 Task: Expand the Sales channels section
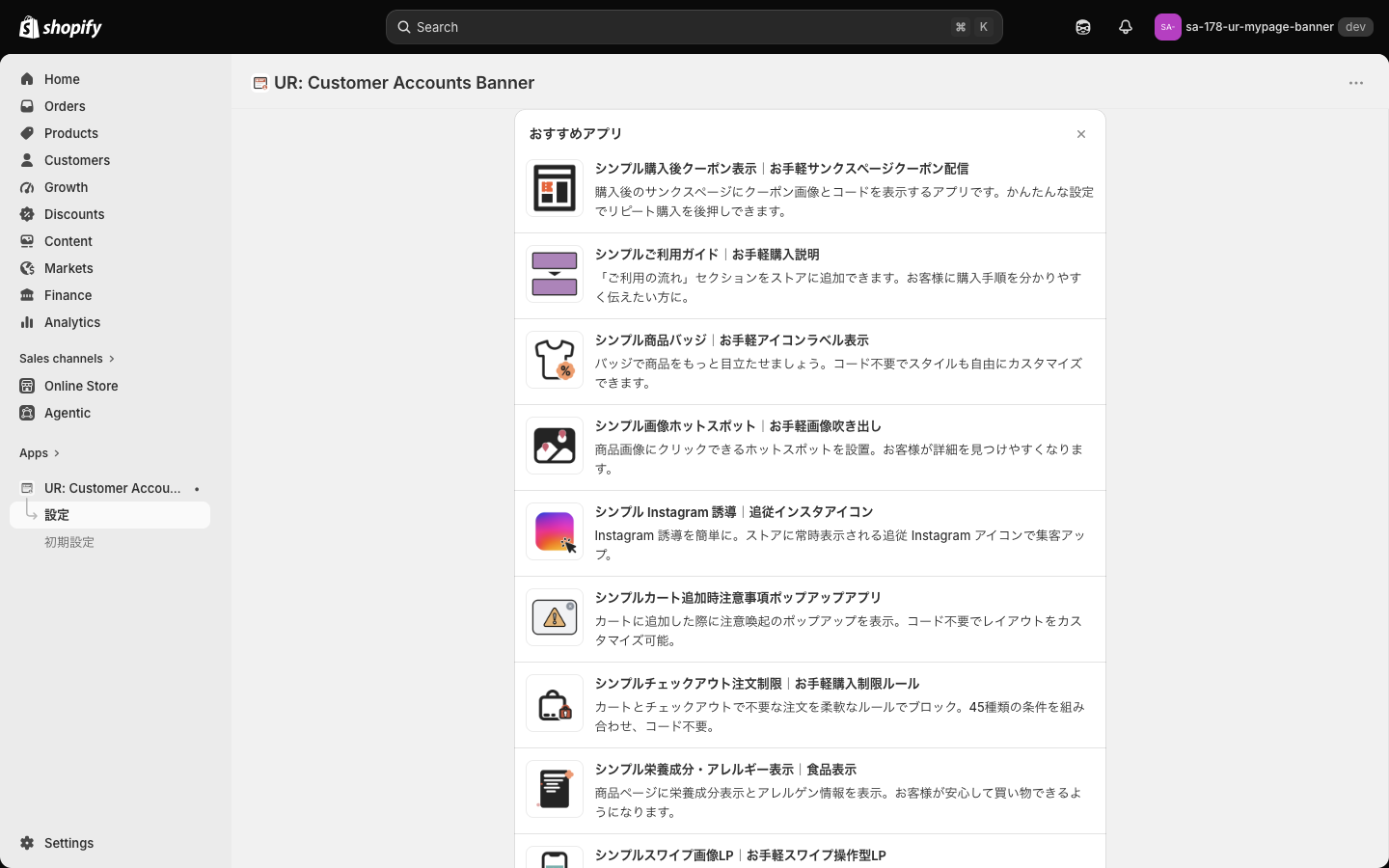67,359
